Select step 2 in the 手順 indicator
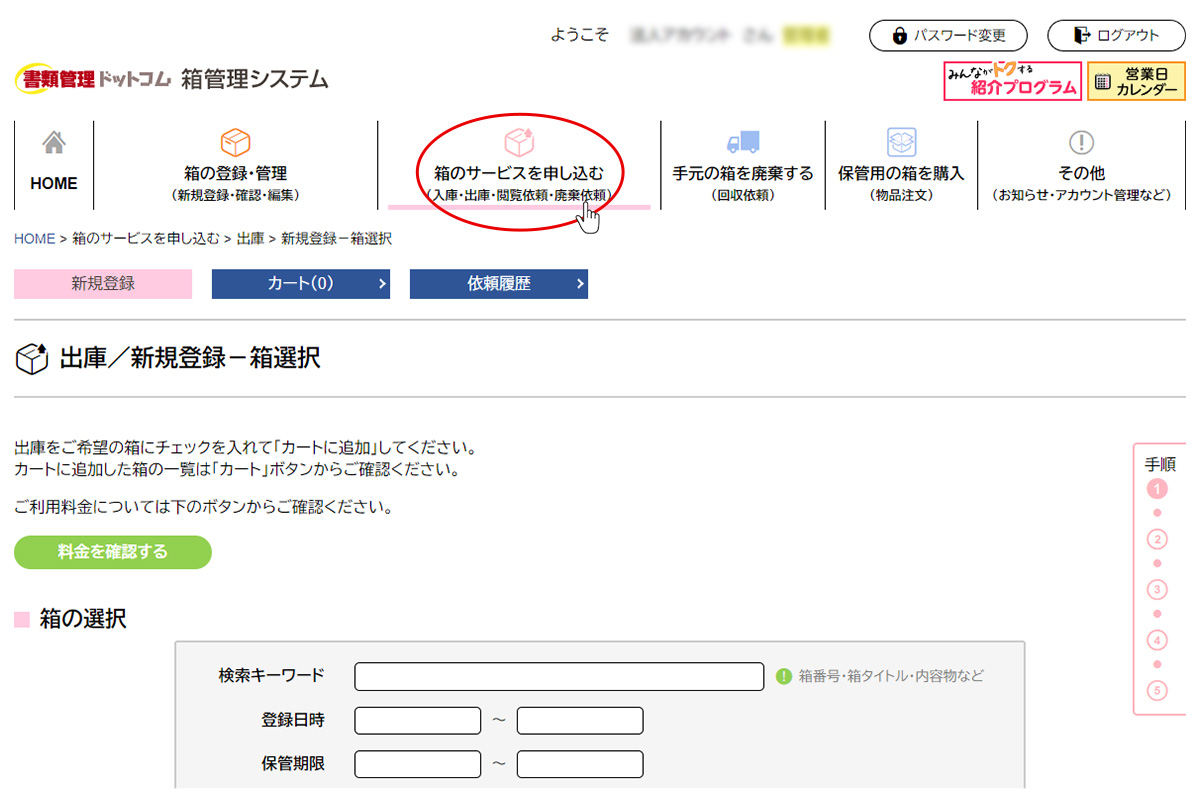The height and width of the screenshot is (789, 1200). tap(1157, 539)
